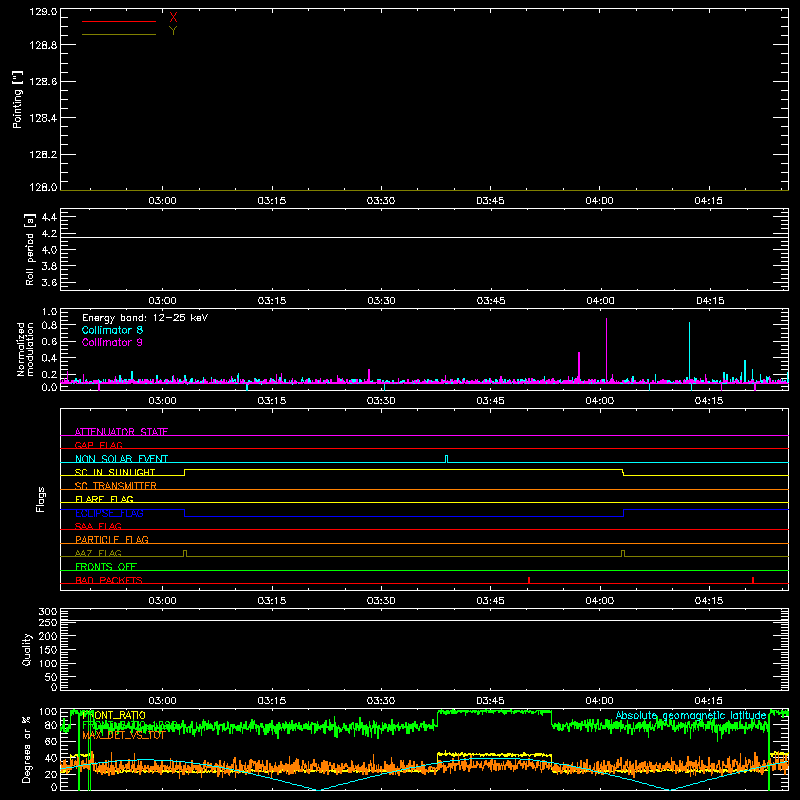Image resolution: width=800 pixels, height=800 pixels.
Task: Select the BAD_PACKETS flag label
Action: point(109,580)
